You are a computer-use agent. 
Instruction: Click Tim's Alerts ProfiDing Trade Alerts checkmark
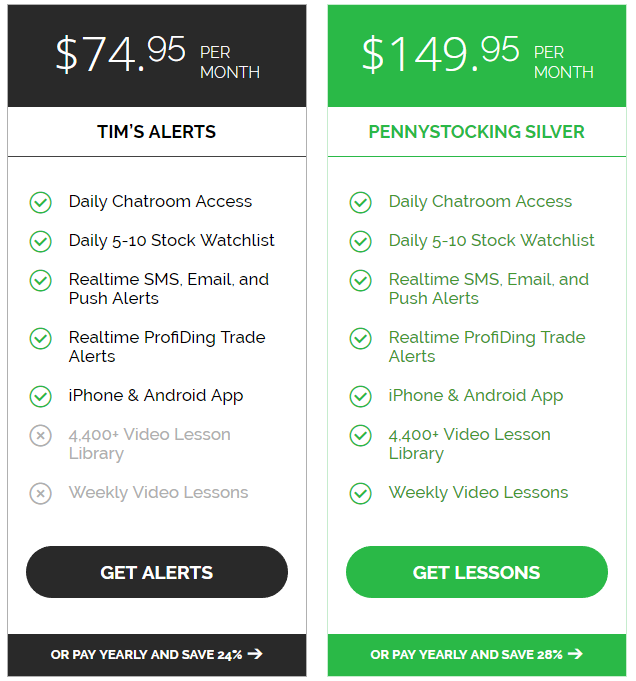40,338
